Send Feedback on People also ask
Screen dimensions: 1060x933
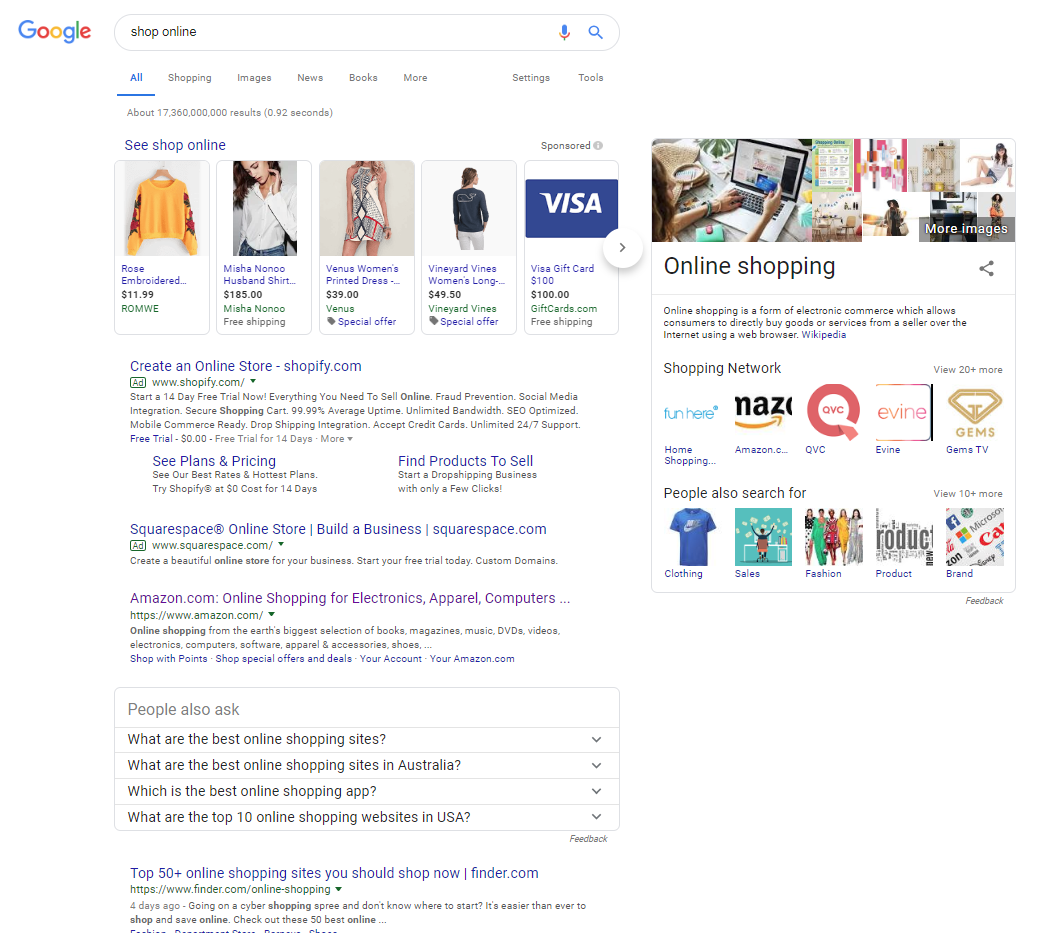[588, 839]
